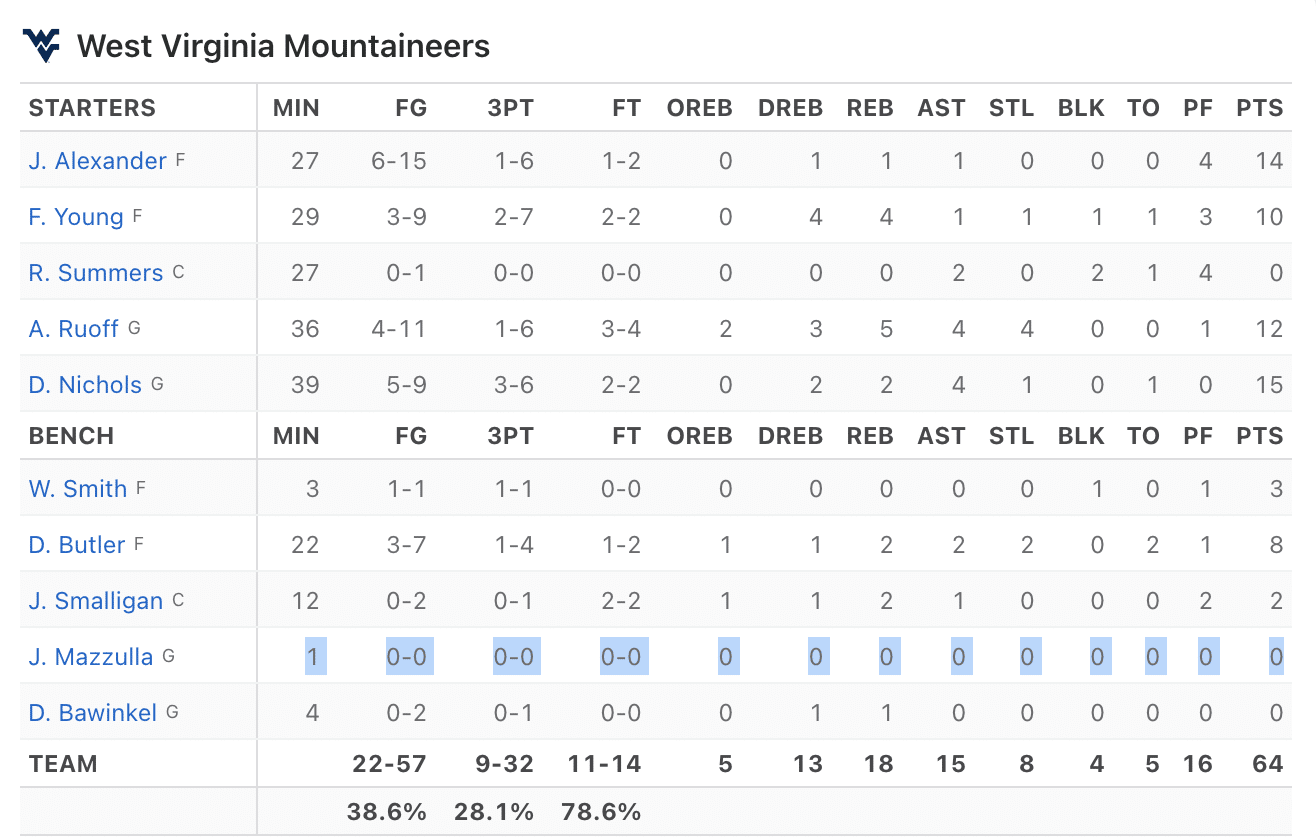
Task: Click the STARTERS column header
Action: (92, 108)
